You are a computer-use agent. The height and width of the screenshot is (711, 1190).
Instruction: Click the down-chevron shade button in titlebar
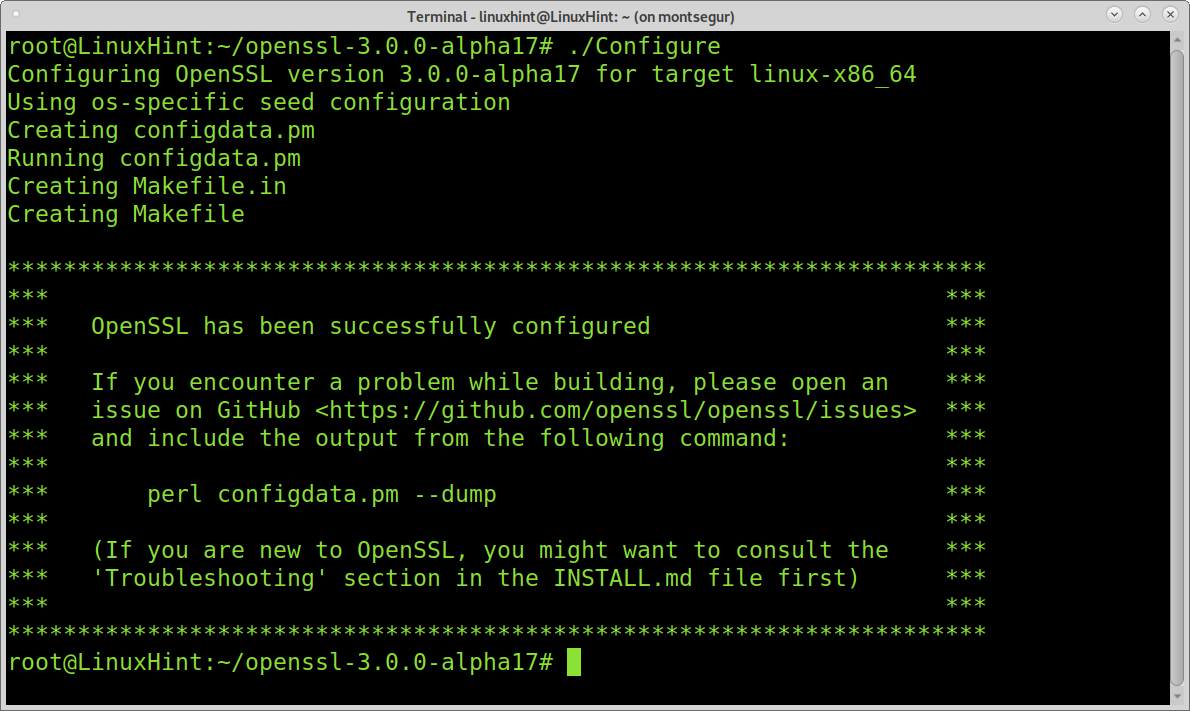click(x=1113, y=14)
